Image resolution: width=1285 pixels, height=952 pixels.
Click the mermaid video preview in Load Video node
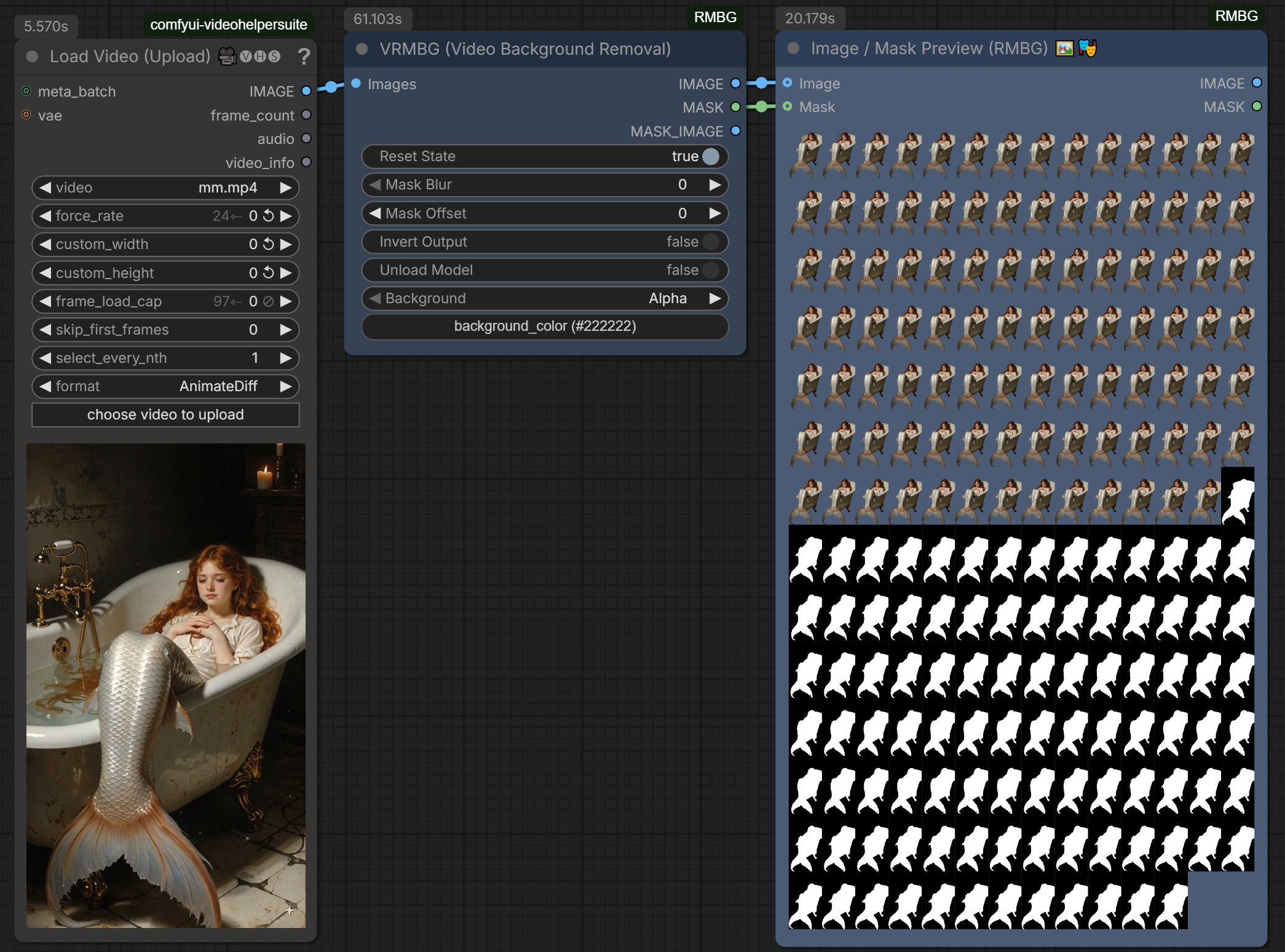point(165,685)
